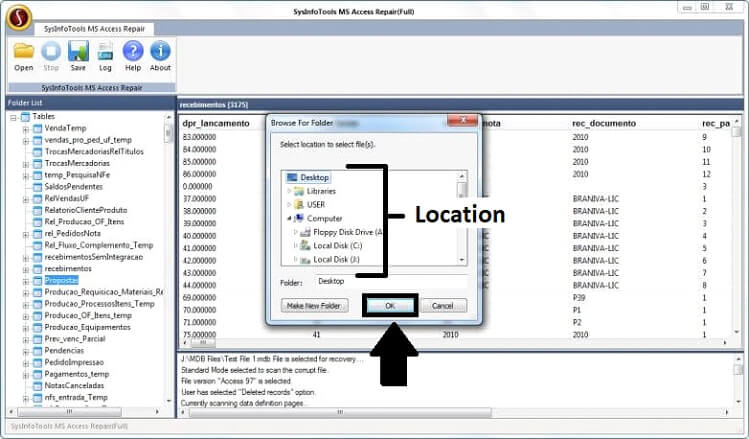Click the Make New Folder button
The width and height of the screenshot is (749, 439).
(314, 305)
